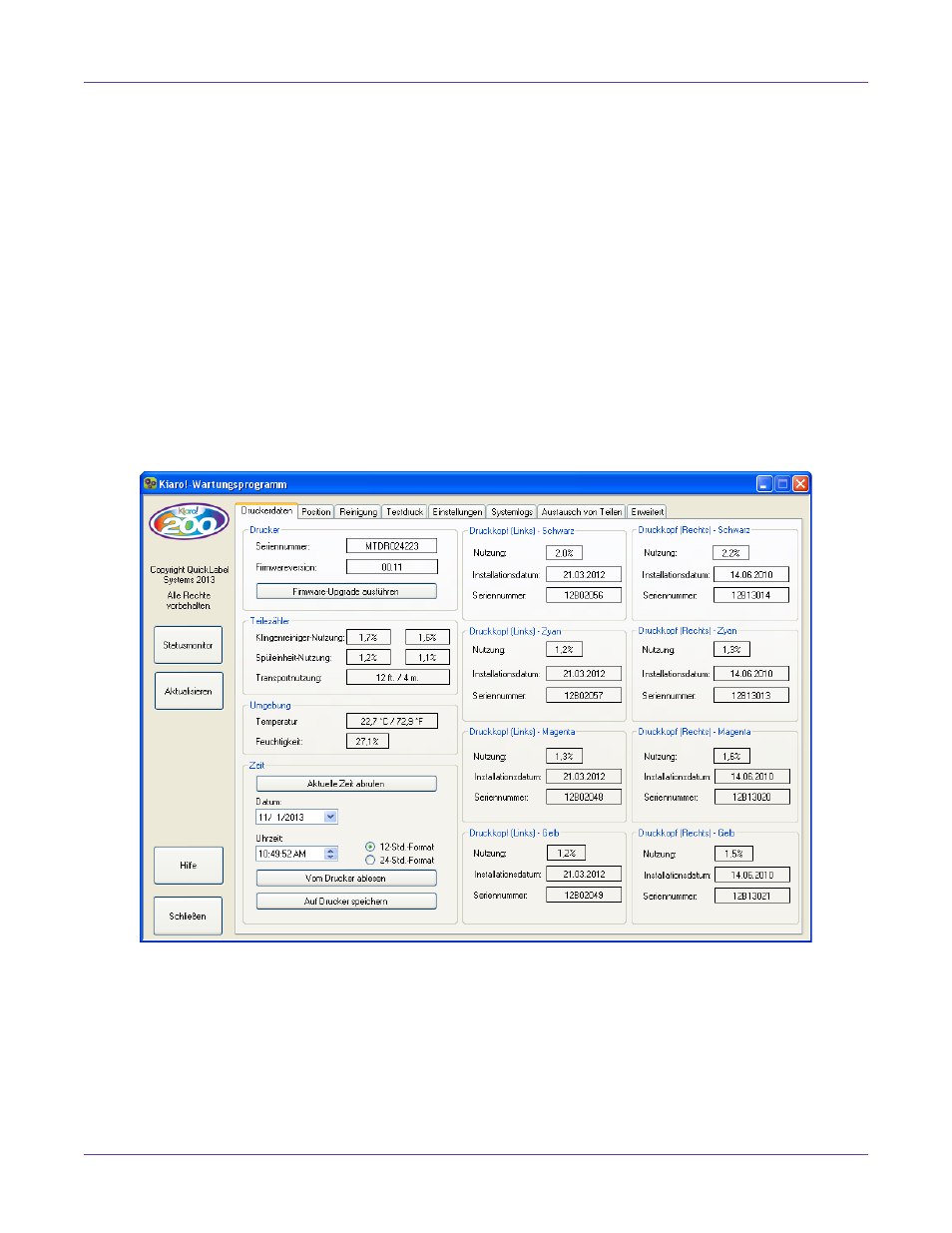Click the Firmwareversion field 00.11
This screenshot has width=952, height=1233.
click(x=392, y=567)
